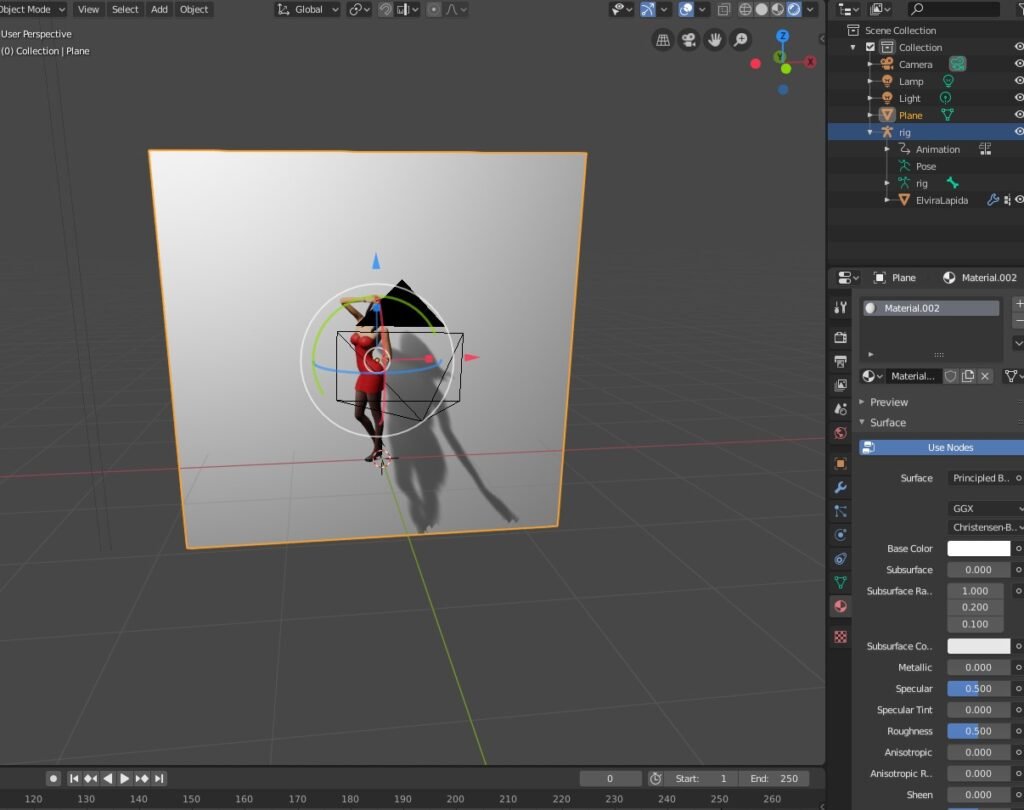
Task: Hide the Camera object in outliner
Action: pos(1019,64)
